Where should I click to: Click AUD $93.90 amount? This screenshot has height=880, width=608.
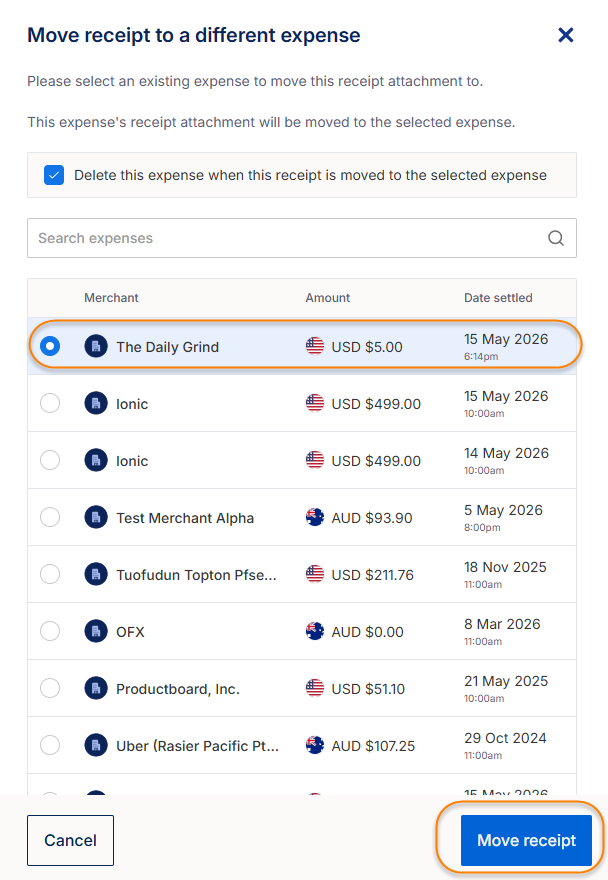372,518
